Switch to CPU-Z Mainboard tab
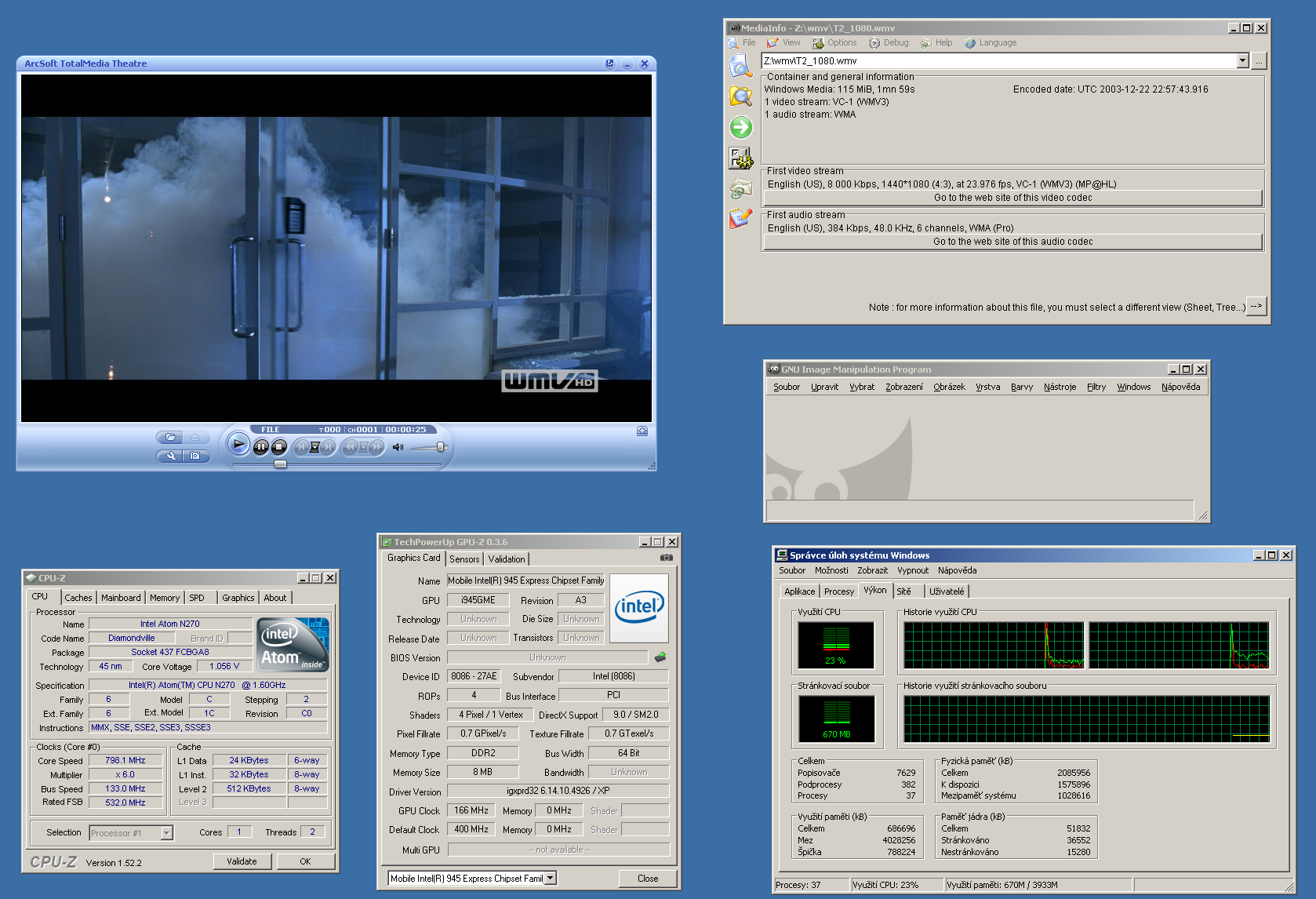1316x899 pixels. (121, 598)
